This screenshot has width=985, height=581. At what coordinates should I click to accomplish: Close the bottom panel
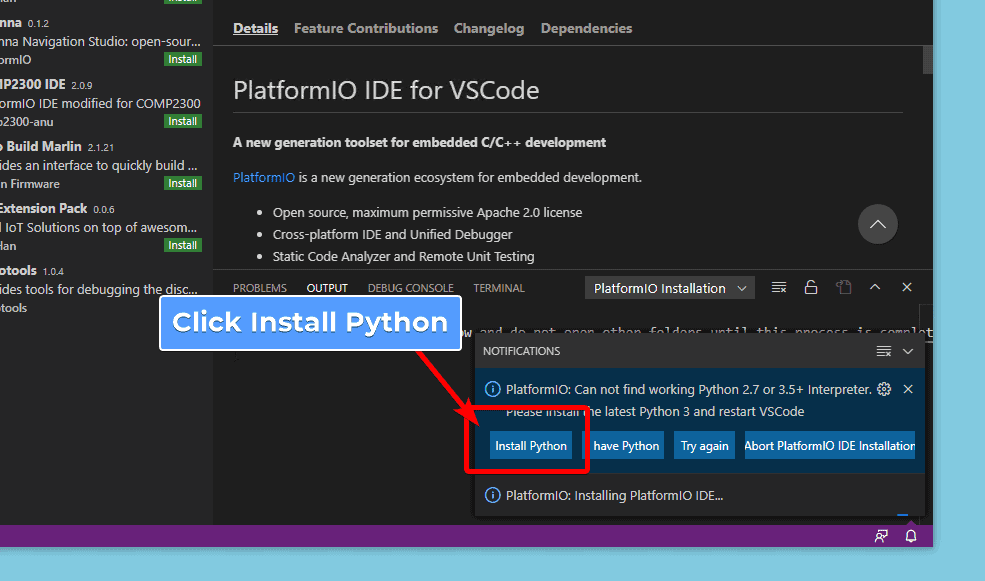pos(906,287)
